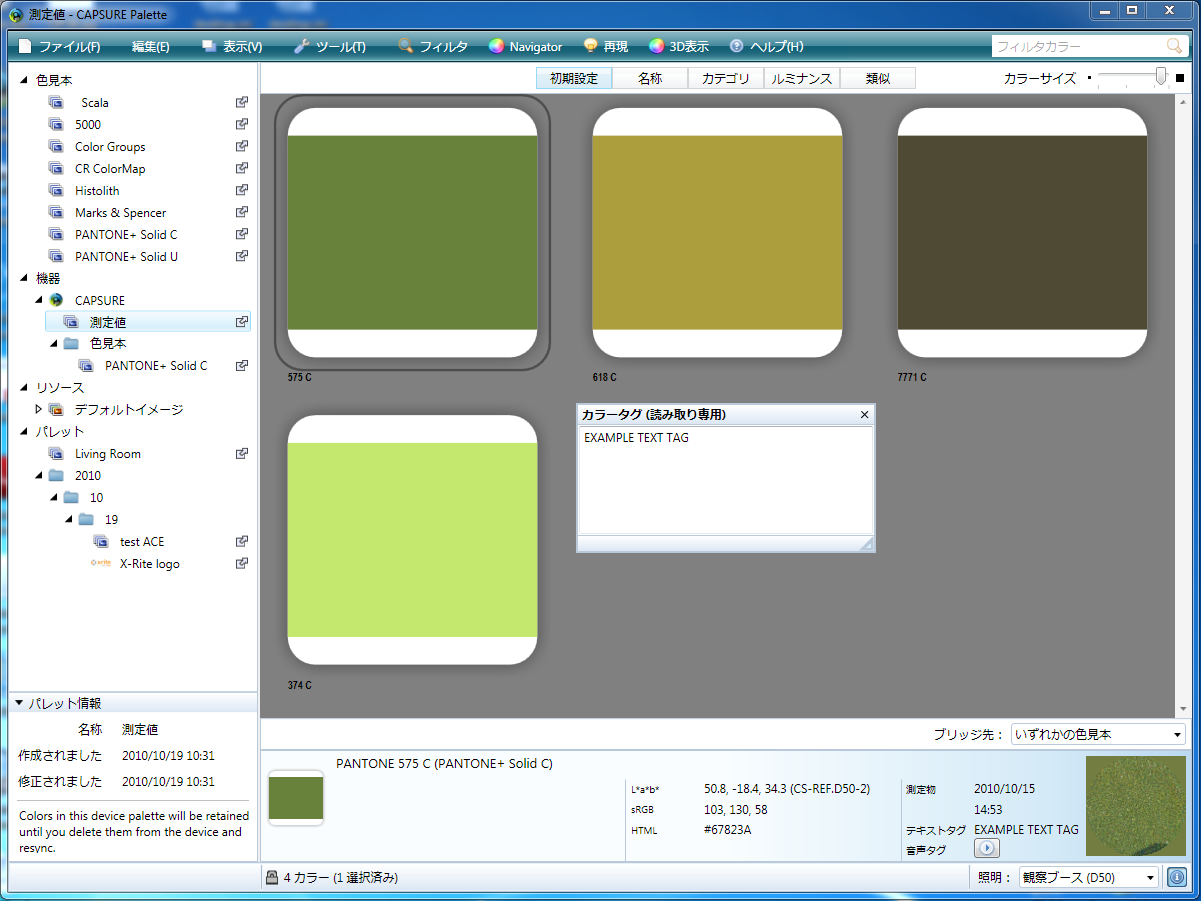Open the ツール(T) menu
Image resolution: width=1201 pixels, height=901 pixels.
(329, 47)
